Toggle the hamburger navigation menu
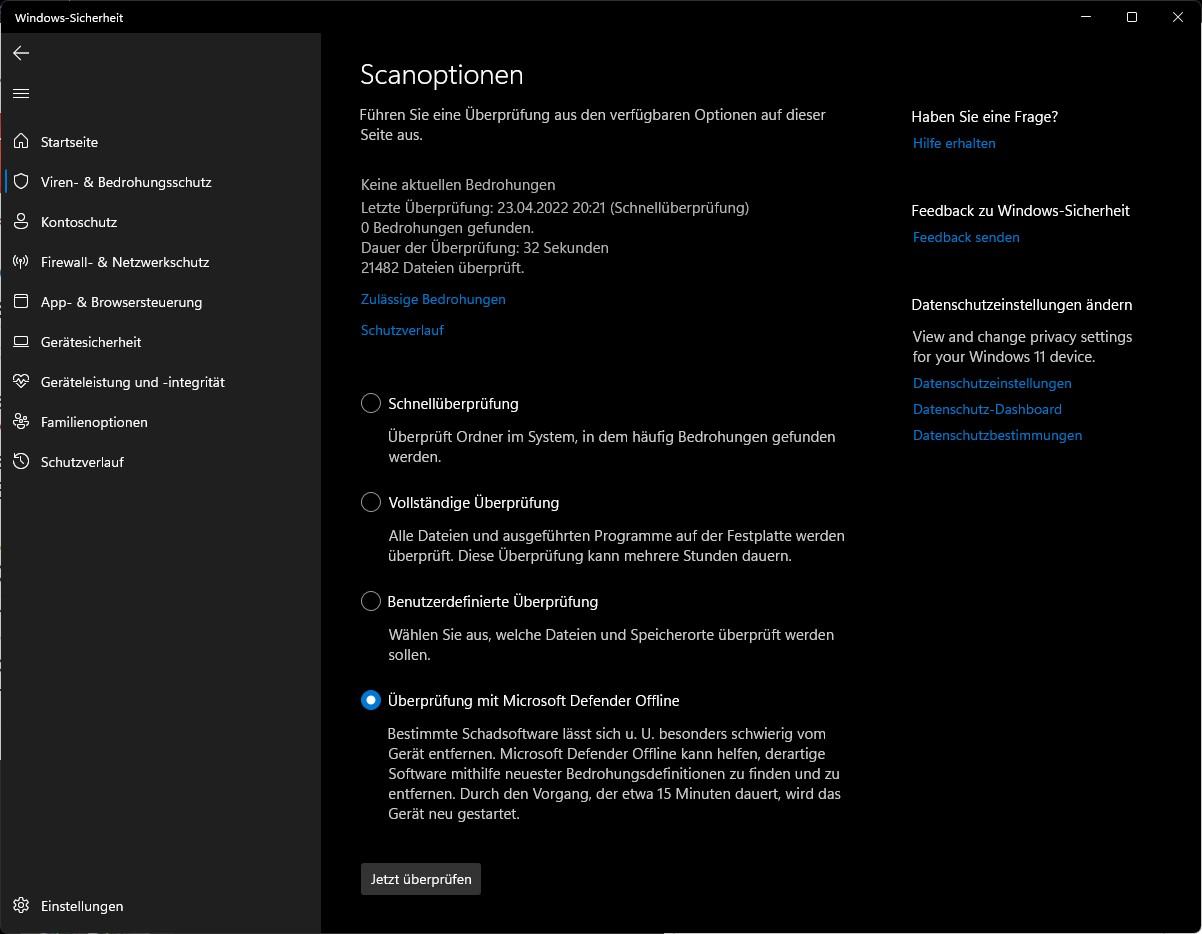This screenshot has height=934, width=1202. [x=21, y=94]
